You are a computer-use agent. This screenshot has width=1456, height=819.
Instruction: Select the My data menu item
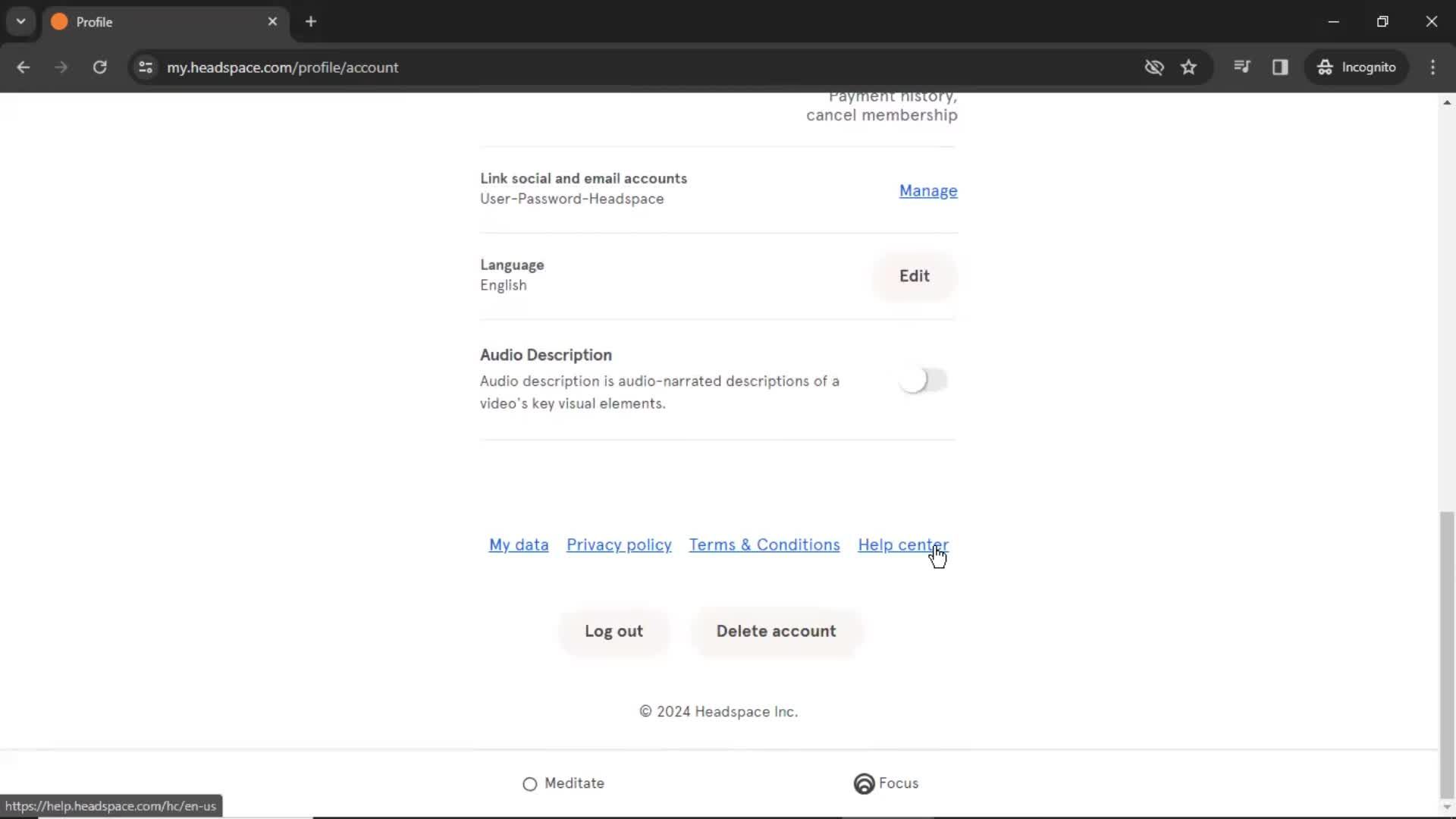[519, 544]
